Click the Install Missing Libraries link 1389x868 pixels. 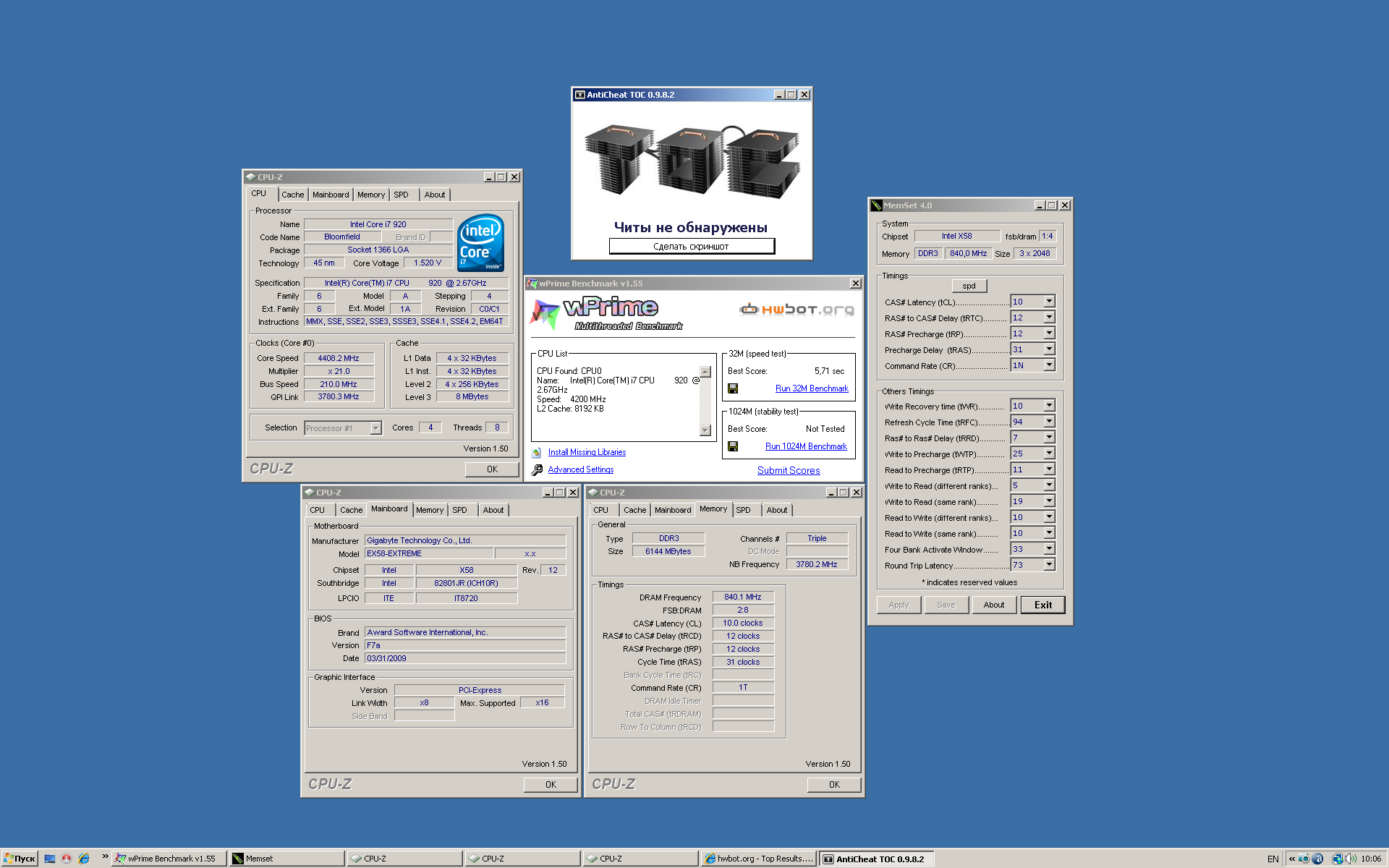587,452
